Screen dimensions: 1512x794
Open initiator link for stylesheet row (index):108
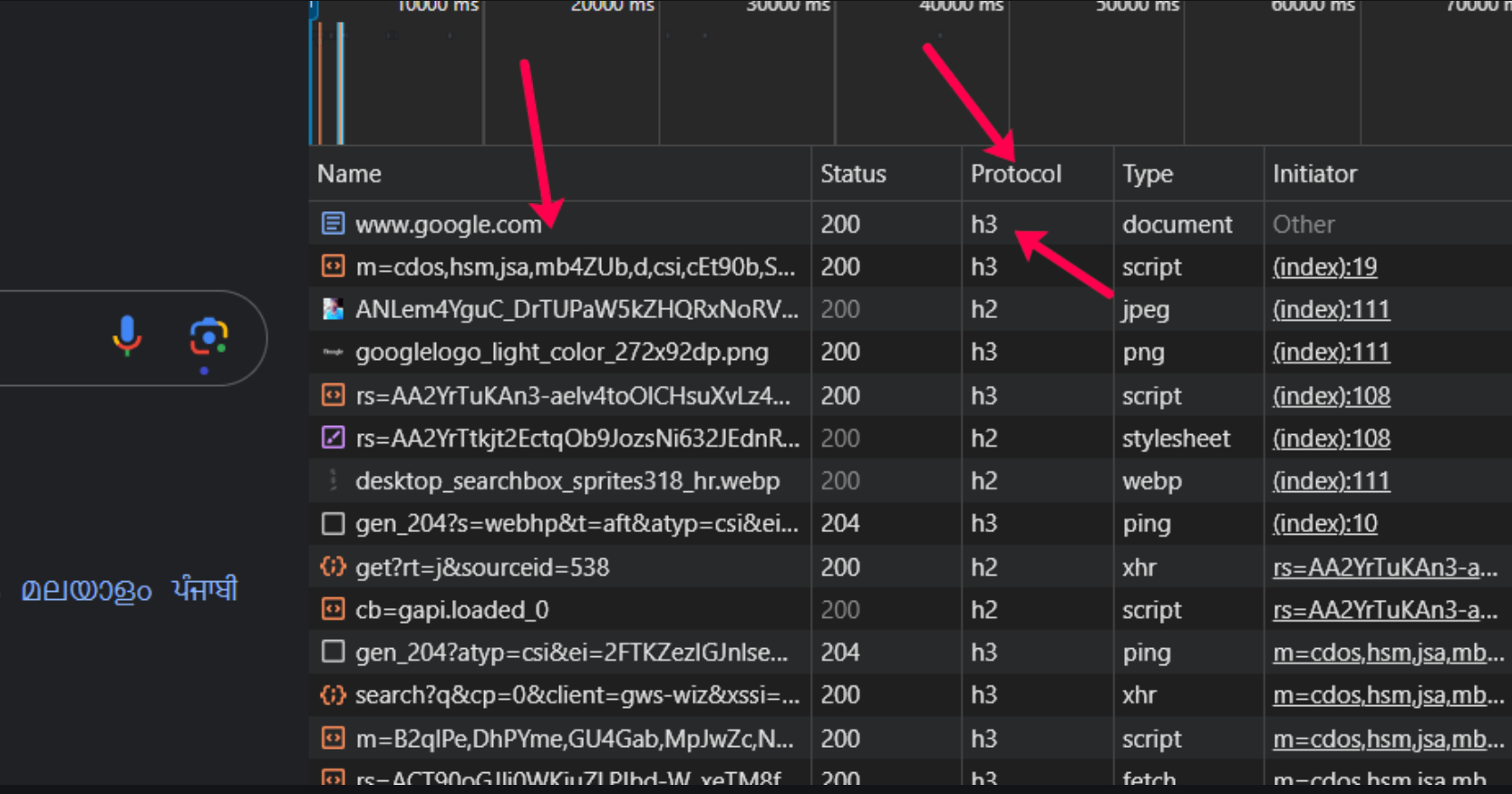click(1331, 438)
